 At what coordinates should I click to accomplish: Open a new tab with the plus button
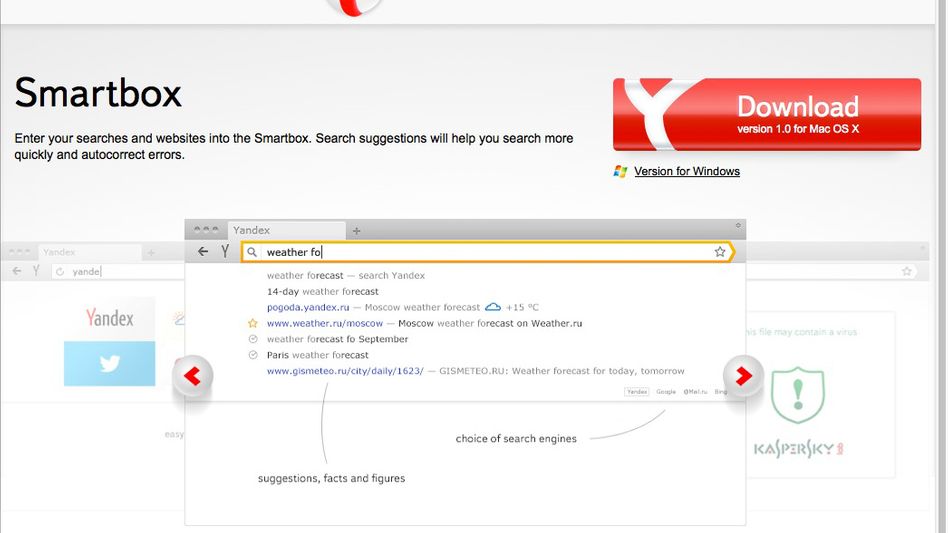(357, 231)
